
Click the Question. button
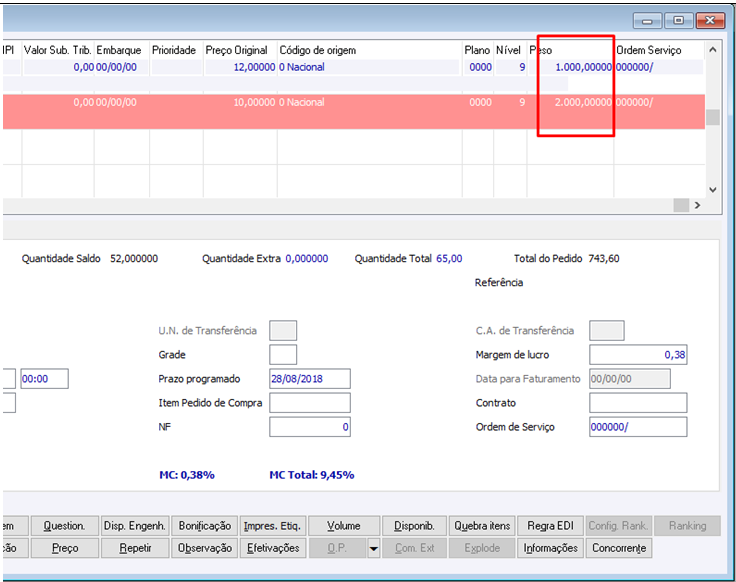pos(65,526)
